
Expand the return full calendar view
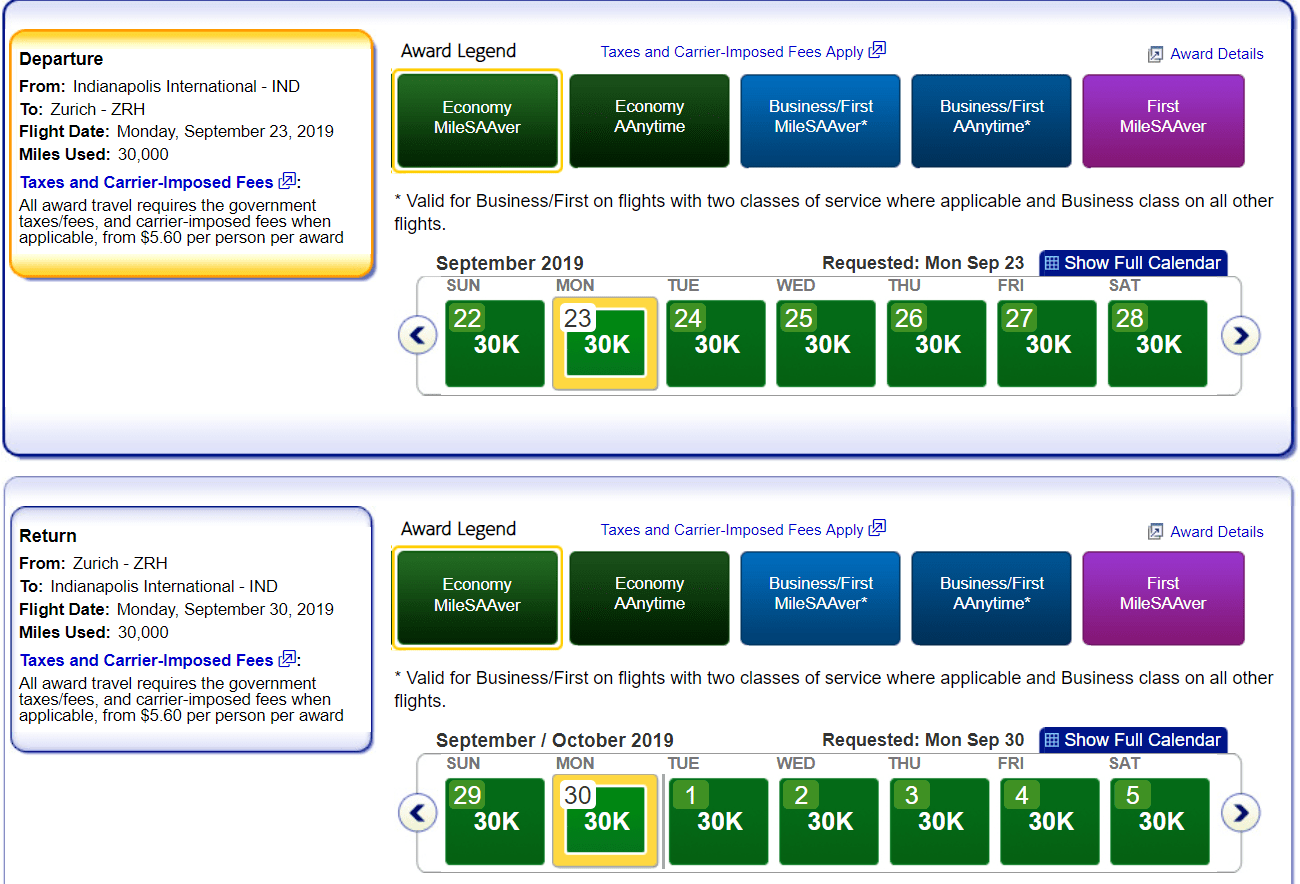[x=1132, y=740]
